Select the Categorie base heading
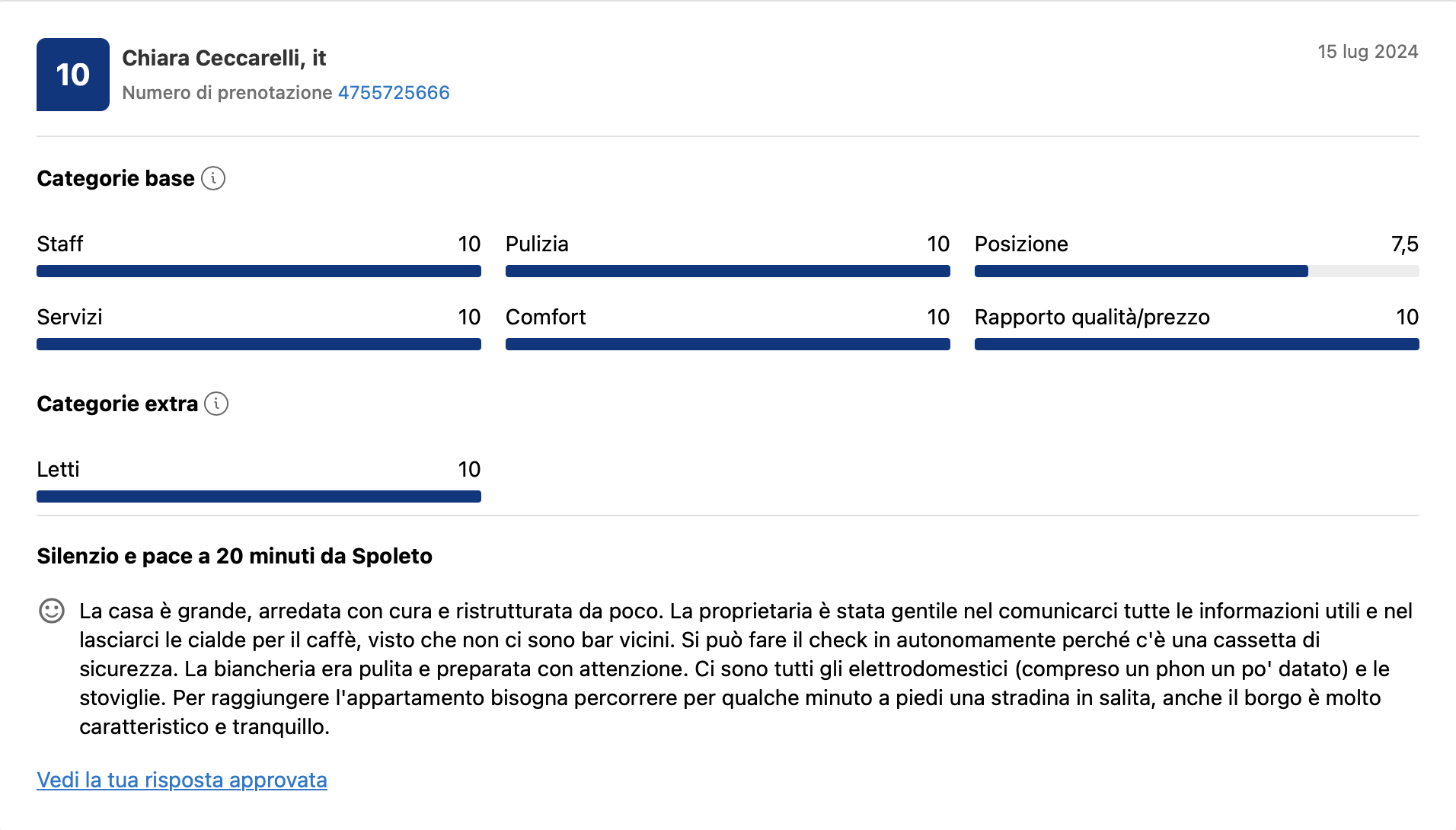The image size is (1456, 830). (115, 178)
